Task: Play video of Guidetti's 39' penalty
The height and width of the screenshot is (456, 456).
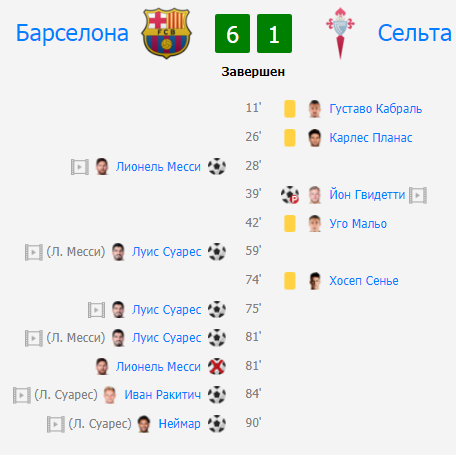Action: click(418, 195)
